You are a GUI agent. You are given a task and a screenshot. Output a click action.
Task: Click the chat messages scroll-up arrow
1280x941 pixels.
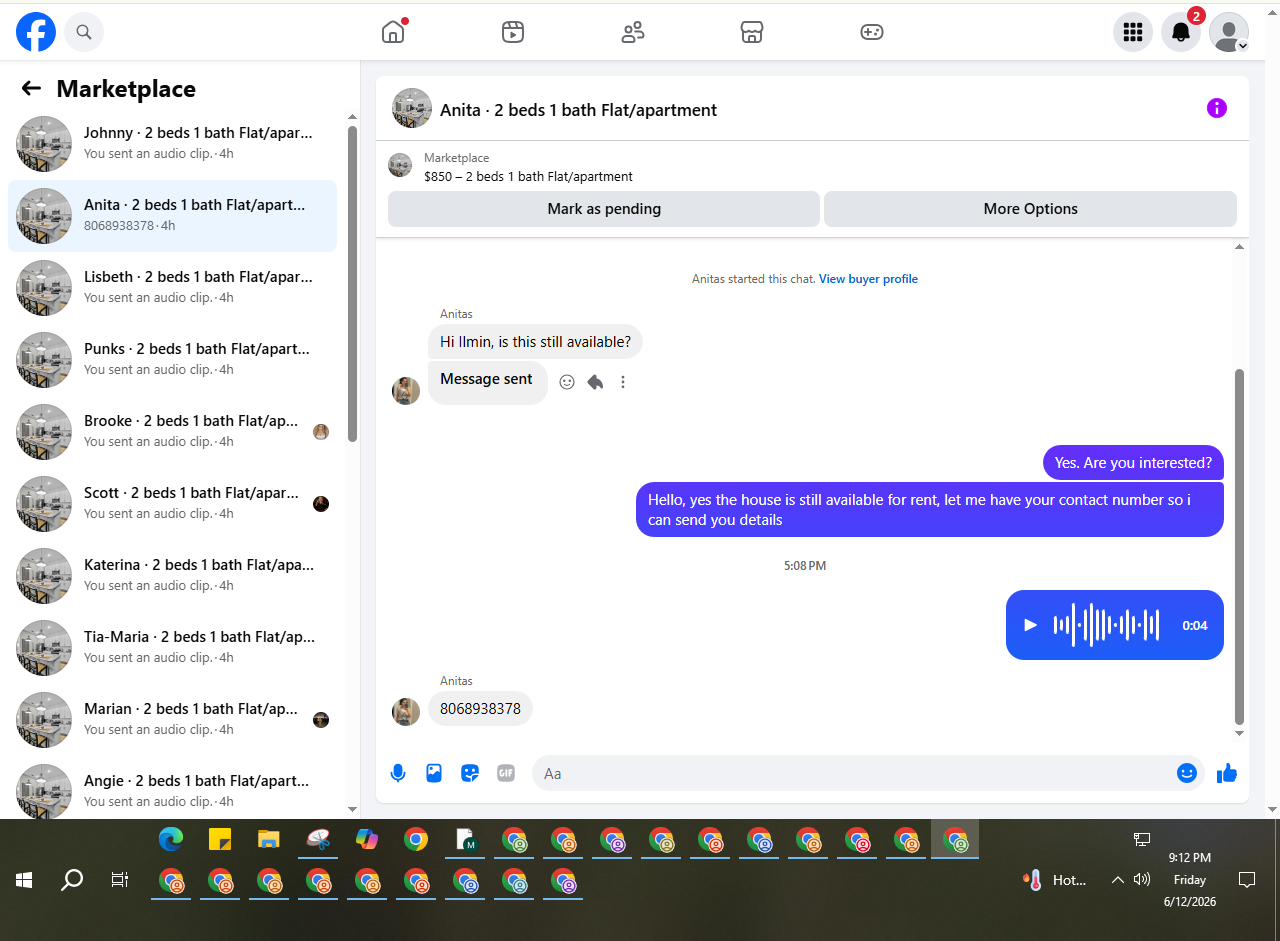pyautogui.click(x=1240, y=246)
